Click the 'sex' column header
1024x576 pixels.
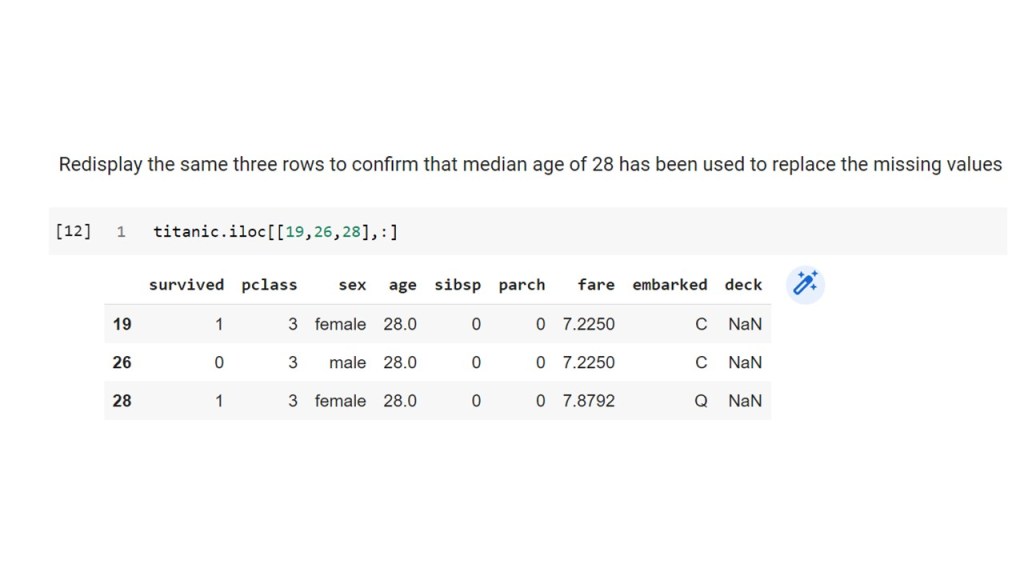[352, 285]
